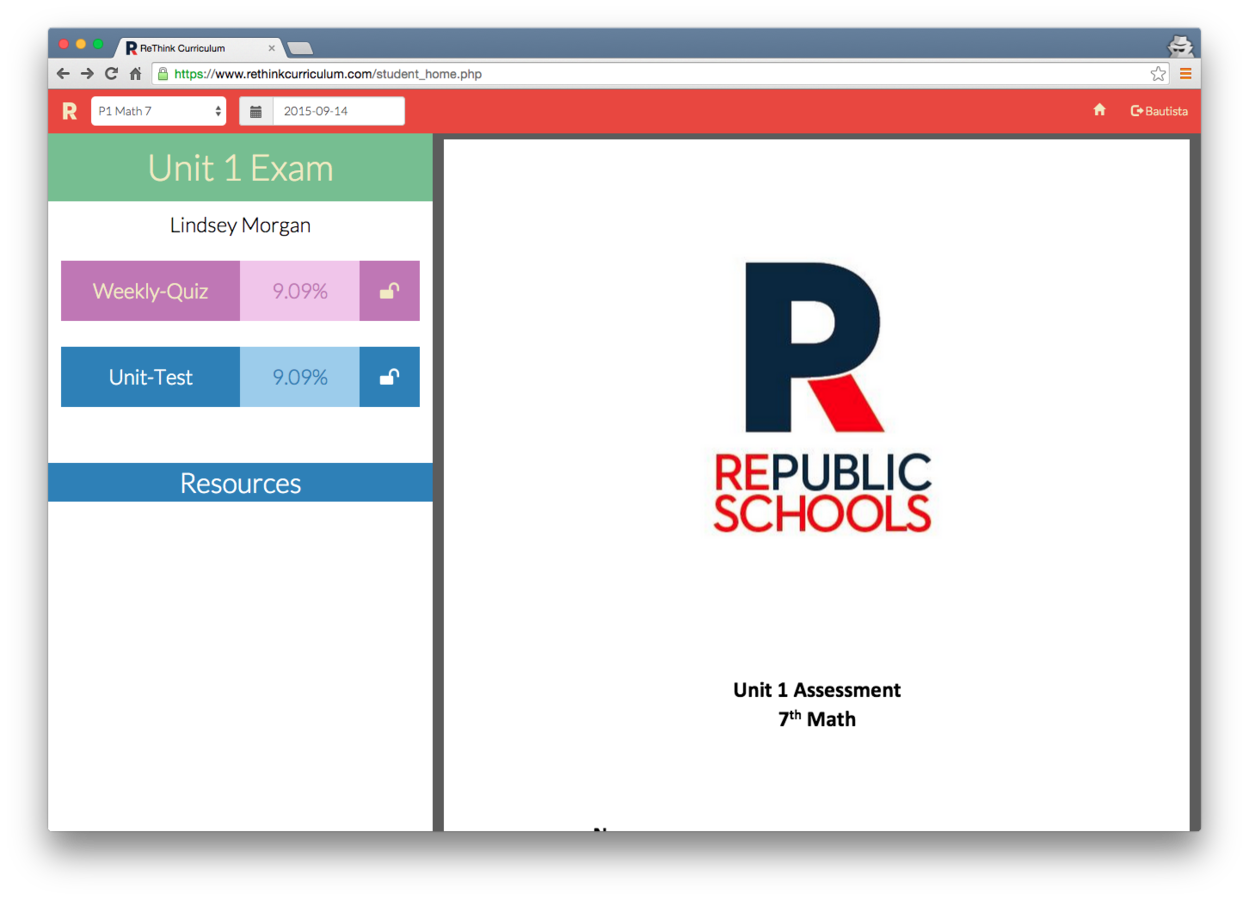Log out via Bautista link

pyautogui.click(x=1159, y=111)
